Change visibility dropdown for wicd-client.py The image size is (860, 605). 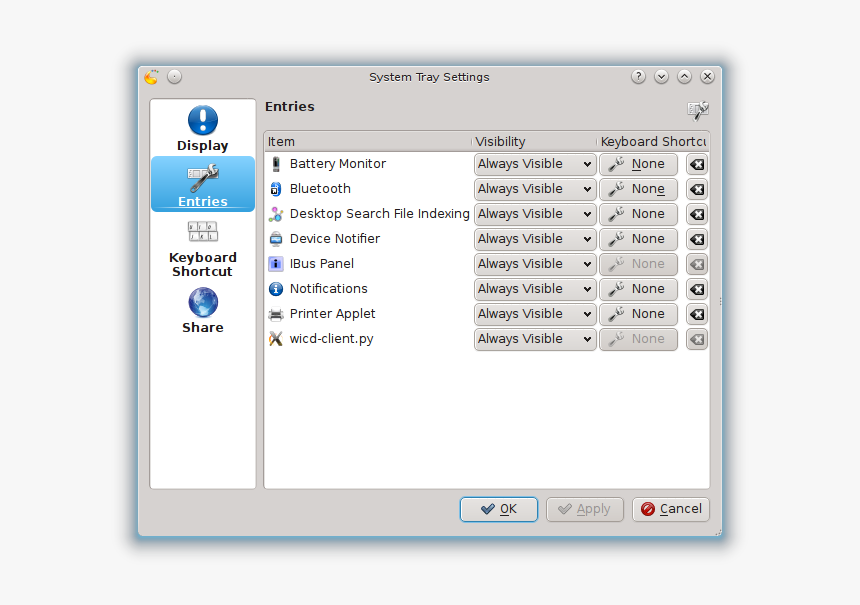534,339
